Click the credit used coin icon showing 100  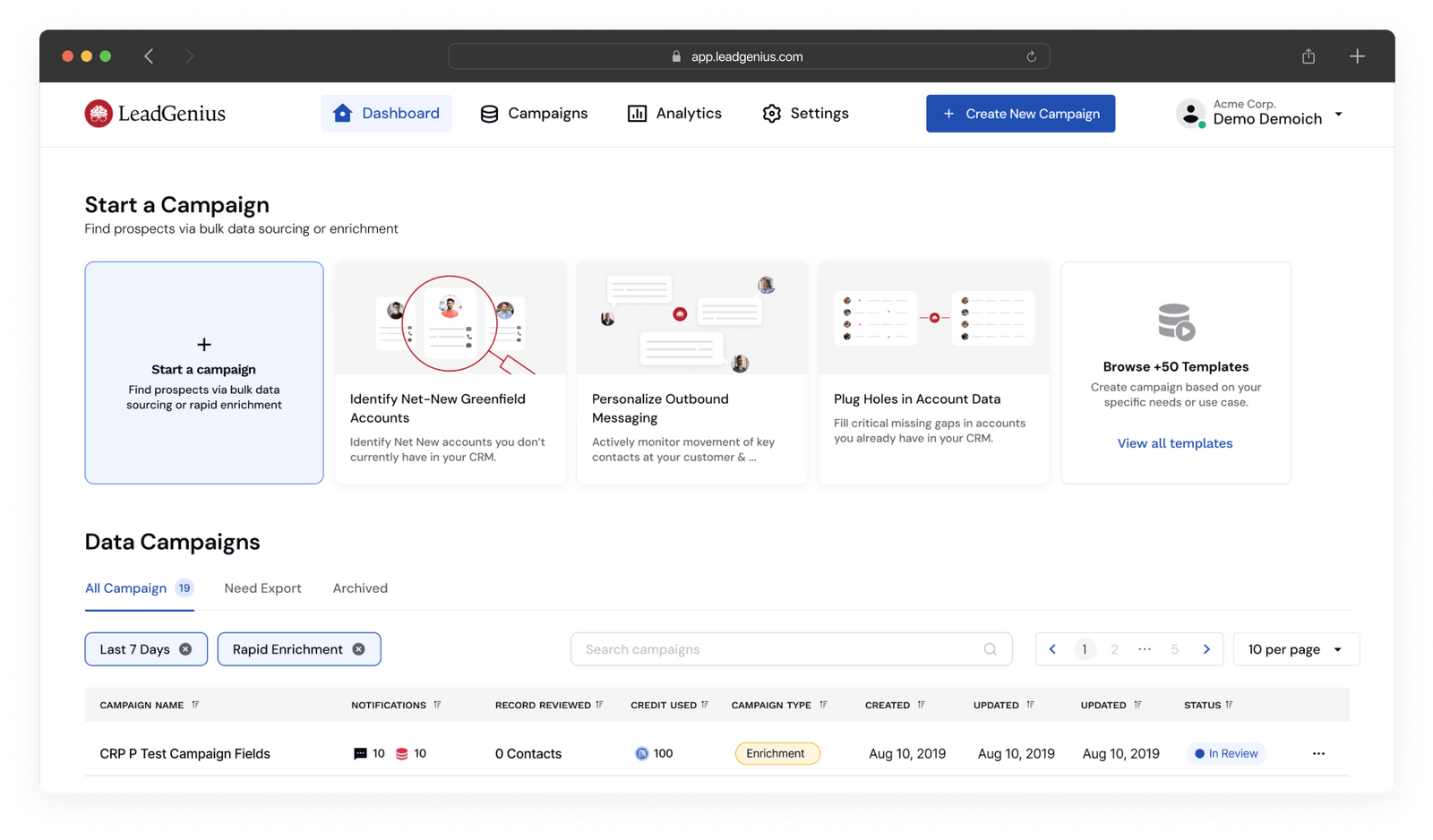[642, 753]
